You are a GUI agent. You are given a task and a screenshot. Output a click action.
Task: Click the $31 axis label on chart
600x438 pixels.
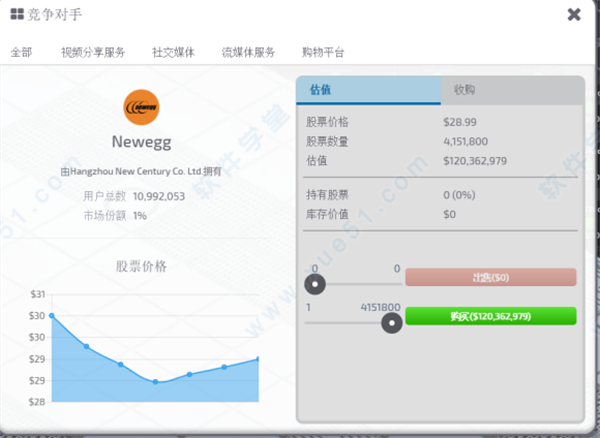pyautogui.click(x=38, y=294)
